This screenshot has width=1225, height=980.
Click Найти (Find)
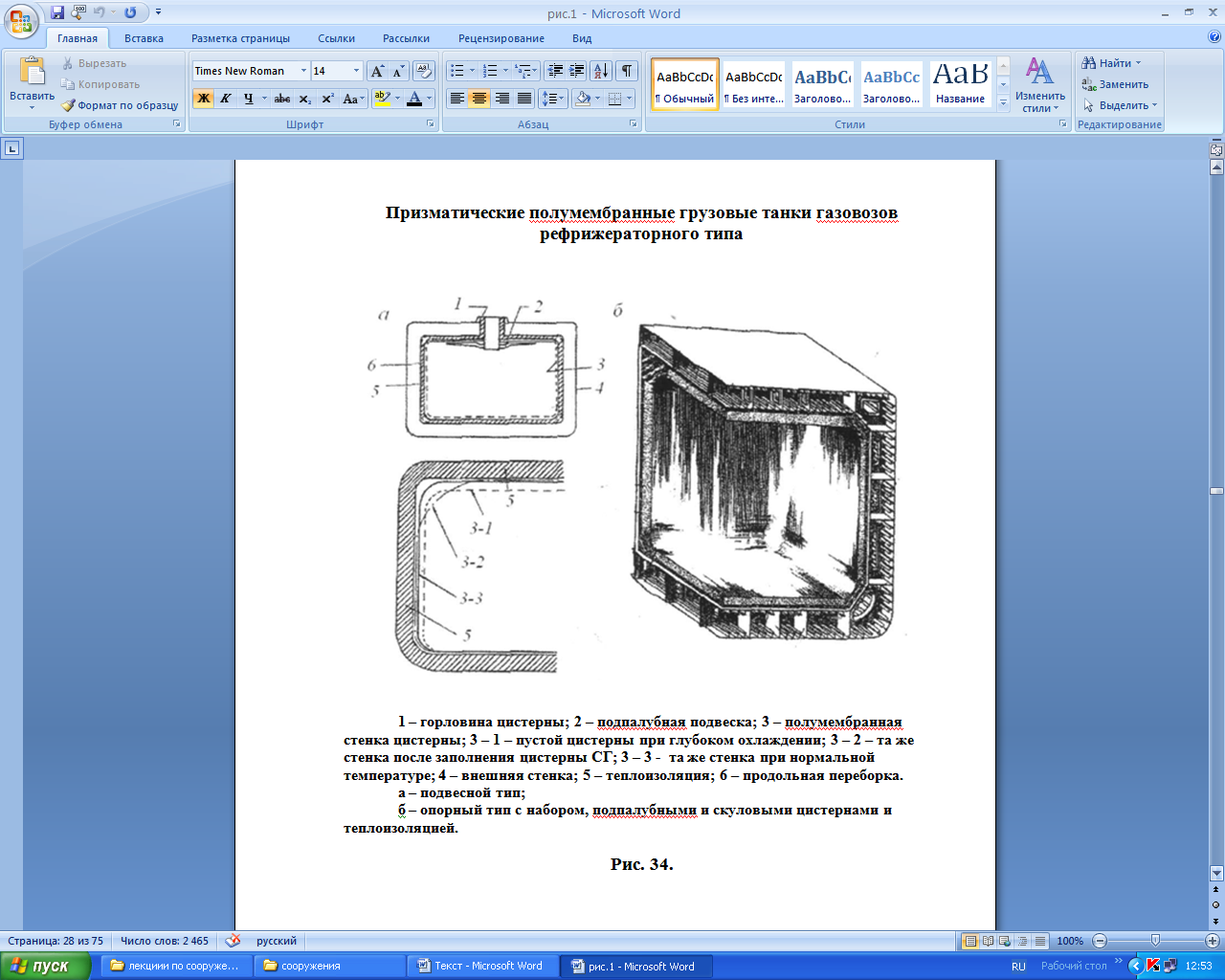[x=1111, y=63]
